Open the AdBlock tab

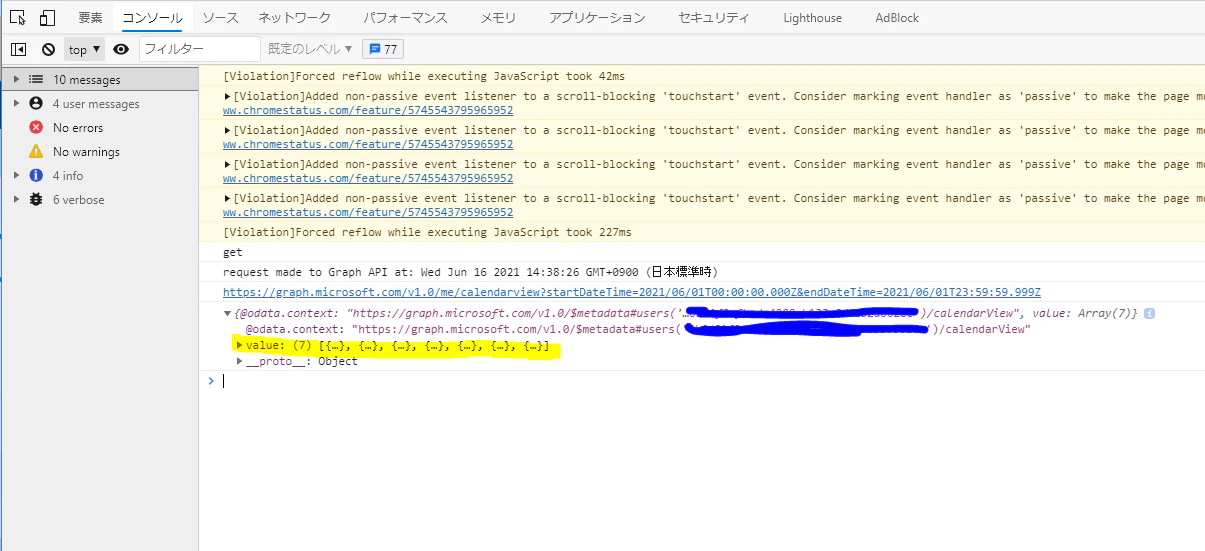(x=896, y=18)
